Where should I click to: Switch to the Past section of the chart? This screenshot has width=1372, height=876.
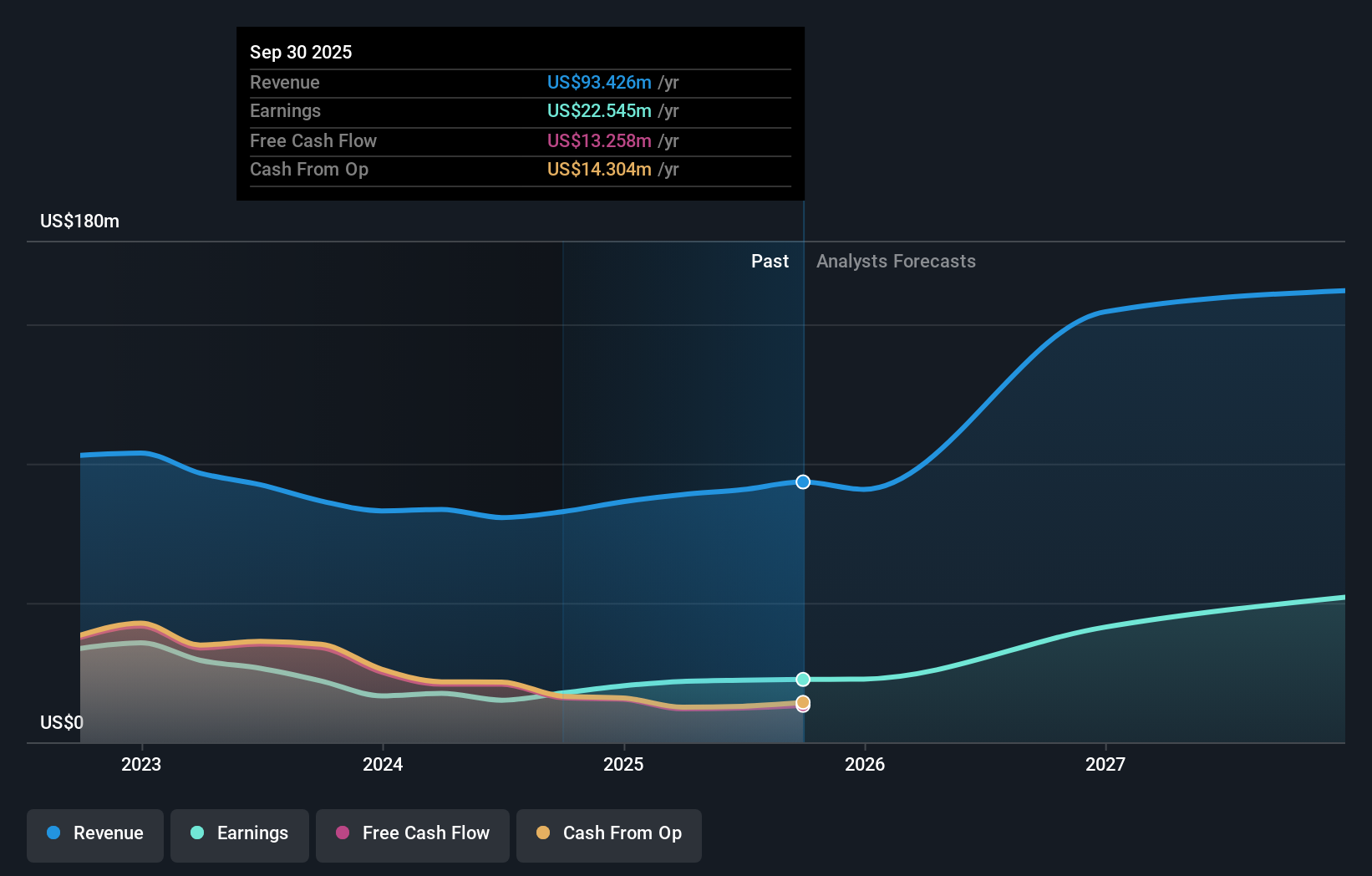770,261
